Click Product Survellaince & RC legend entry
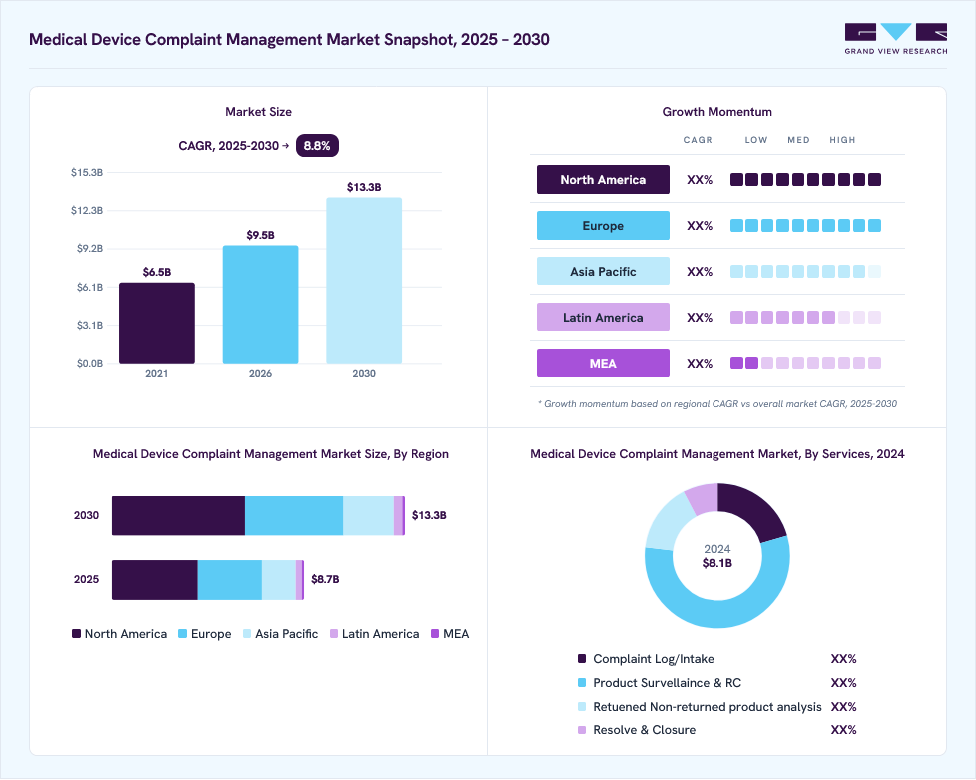 coord(659,683)
